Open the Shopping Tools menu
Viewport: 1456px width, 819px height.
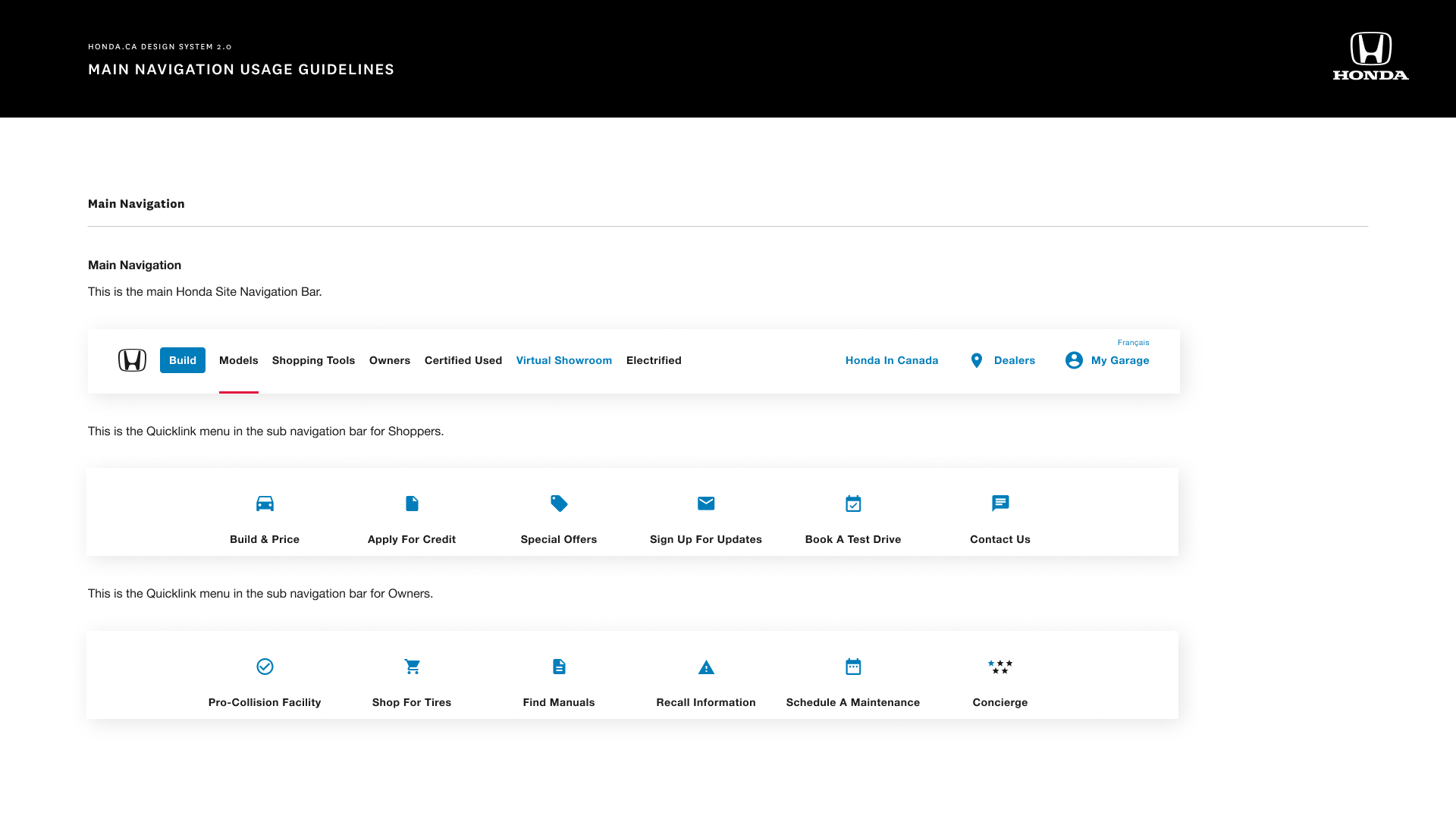tap(313, 360)
